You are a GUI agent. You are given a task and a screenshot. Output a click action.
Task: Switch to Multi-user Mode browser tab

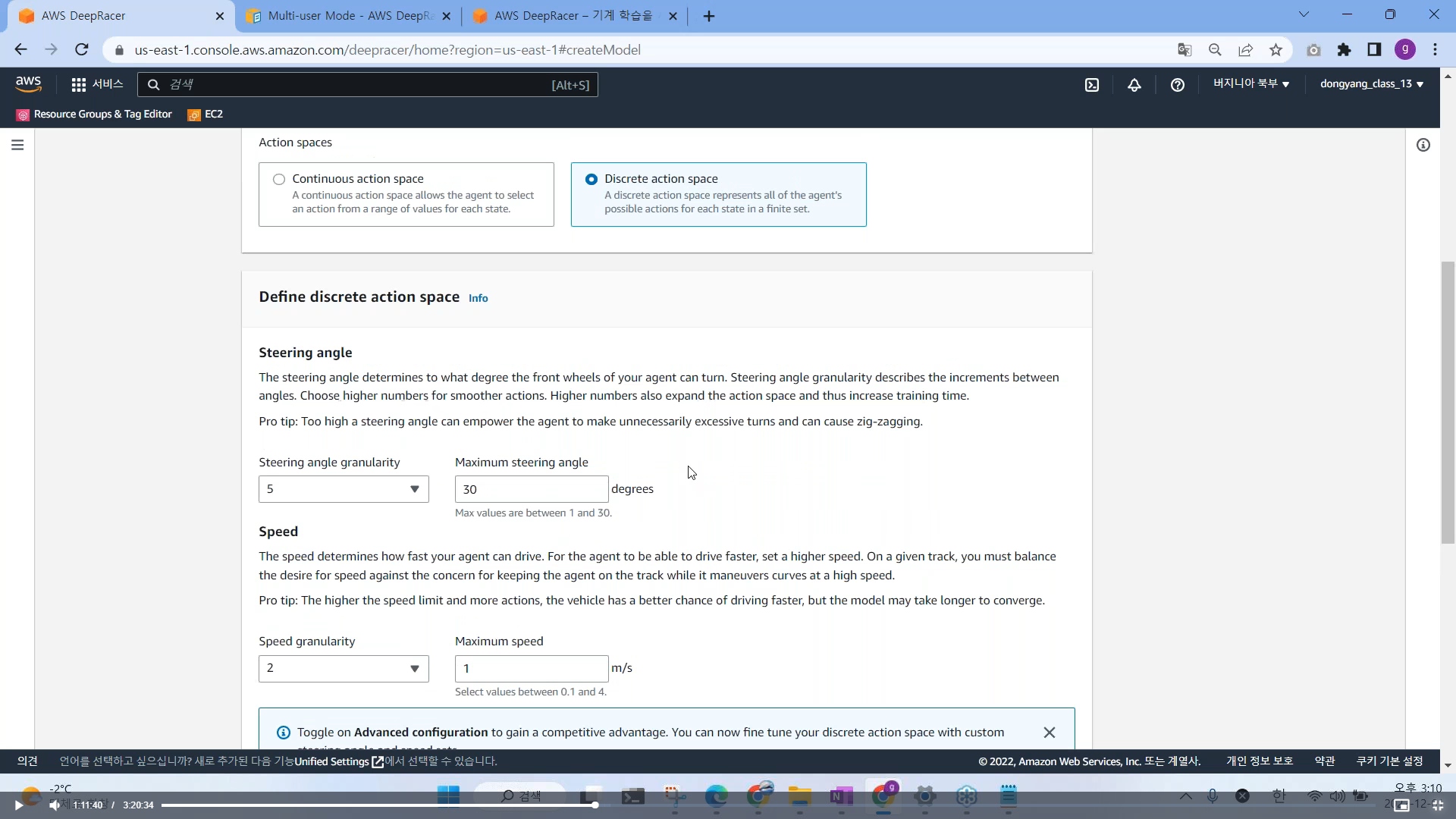[x=349, y=16]
